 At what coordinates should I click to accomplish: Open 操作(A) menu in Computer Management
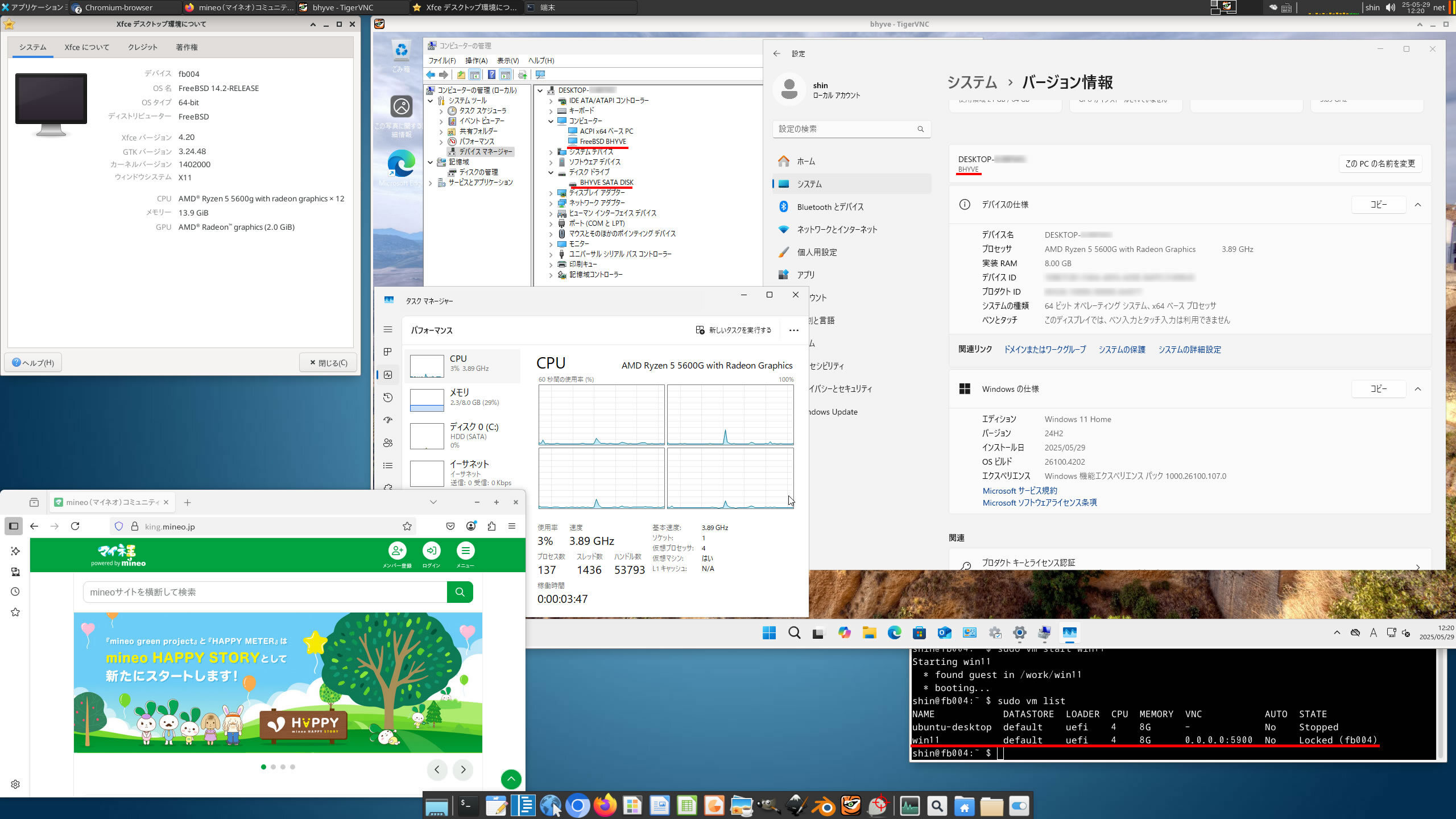click(476, 61)
